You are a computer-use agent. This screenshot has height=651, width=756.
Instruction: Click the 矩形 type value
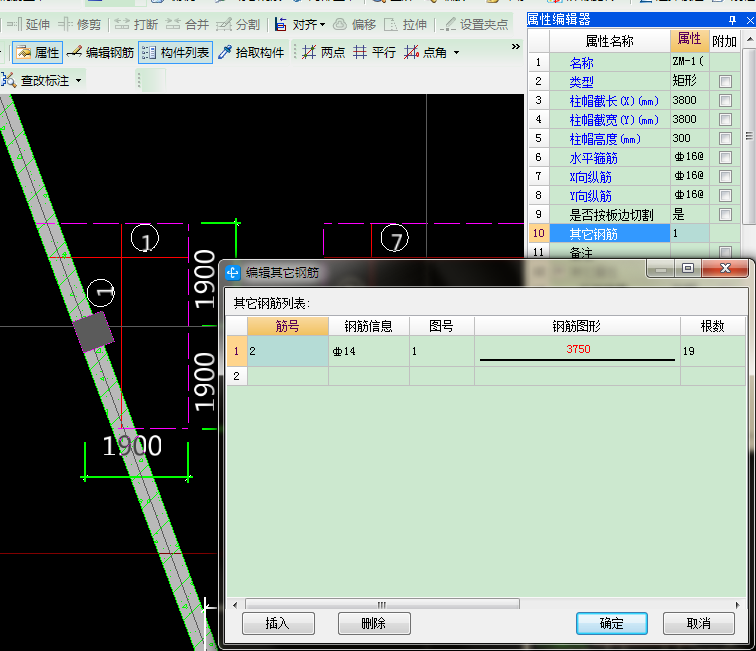tap(689, 81)
